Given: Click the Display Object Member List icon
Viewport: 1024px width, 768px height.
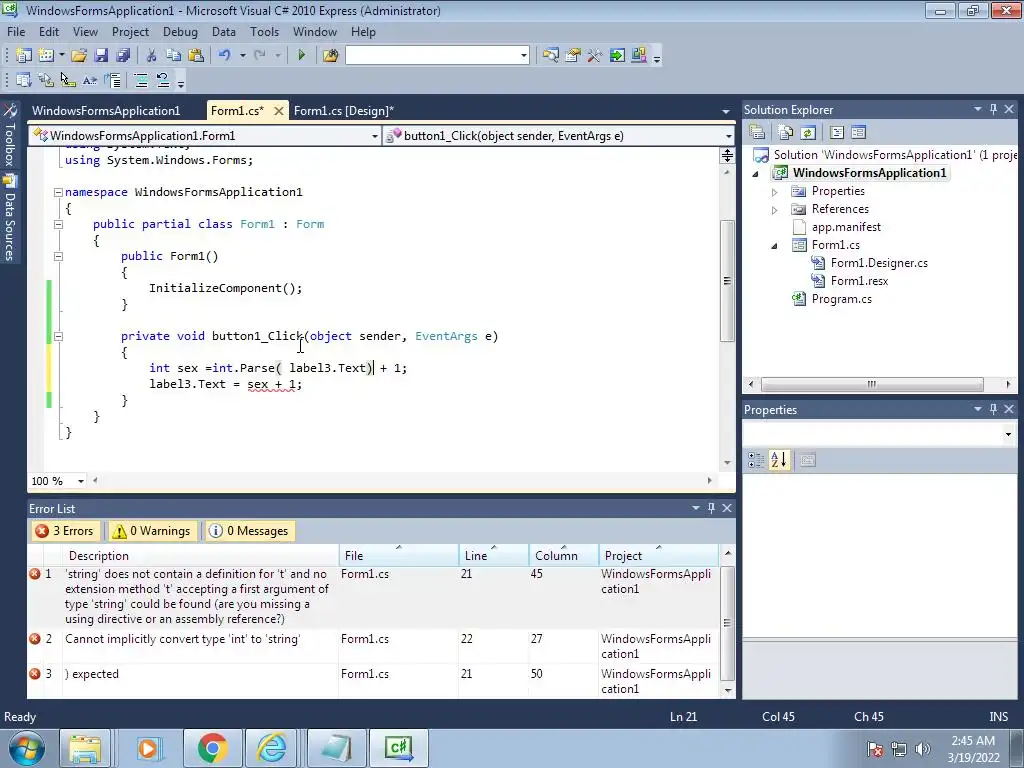Looking at the screenshot, I should pos(24,80).
